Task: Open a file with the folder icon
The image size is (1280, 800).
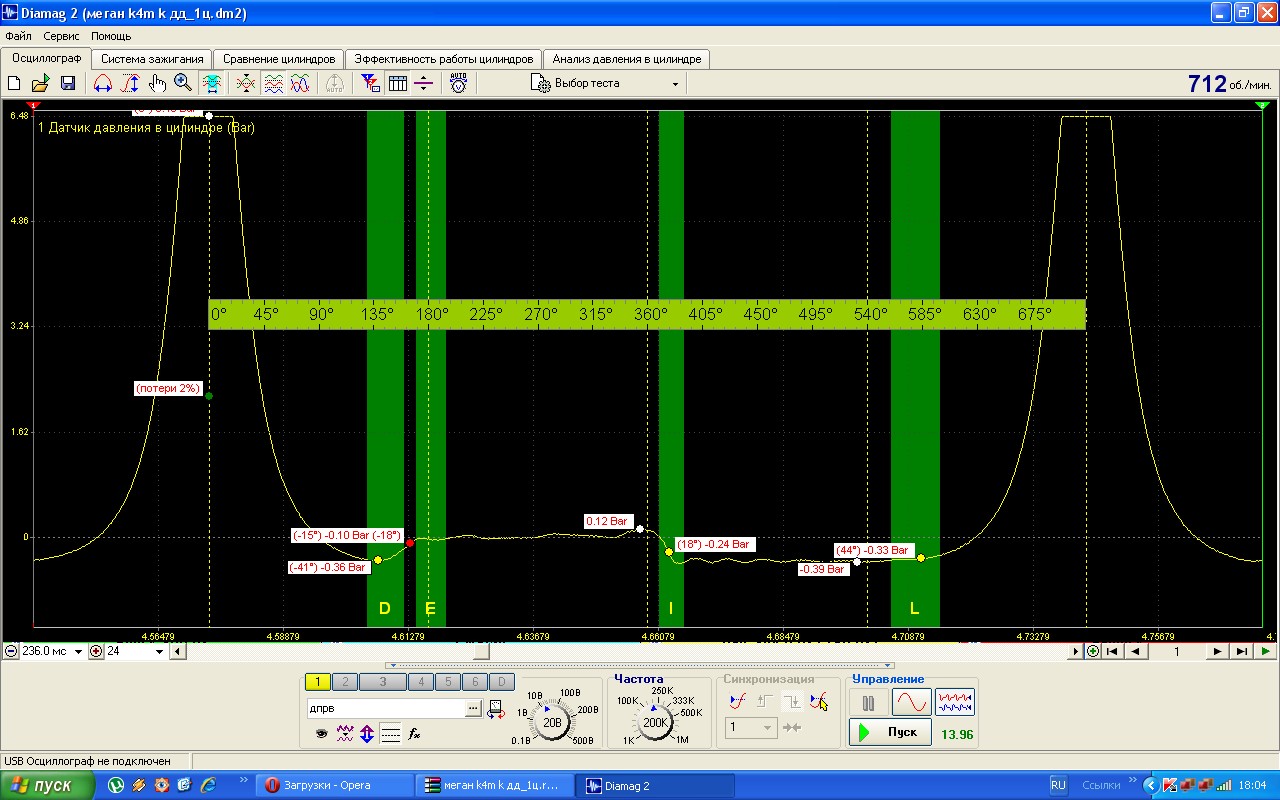Action: (40, 84)
